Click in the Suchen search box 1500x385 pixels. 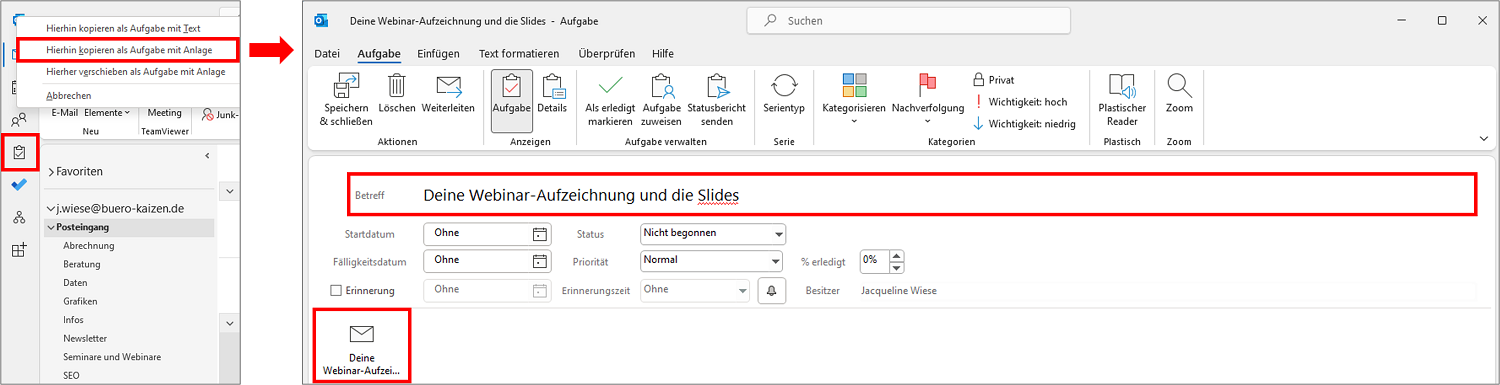tap(909, 20)
